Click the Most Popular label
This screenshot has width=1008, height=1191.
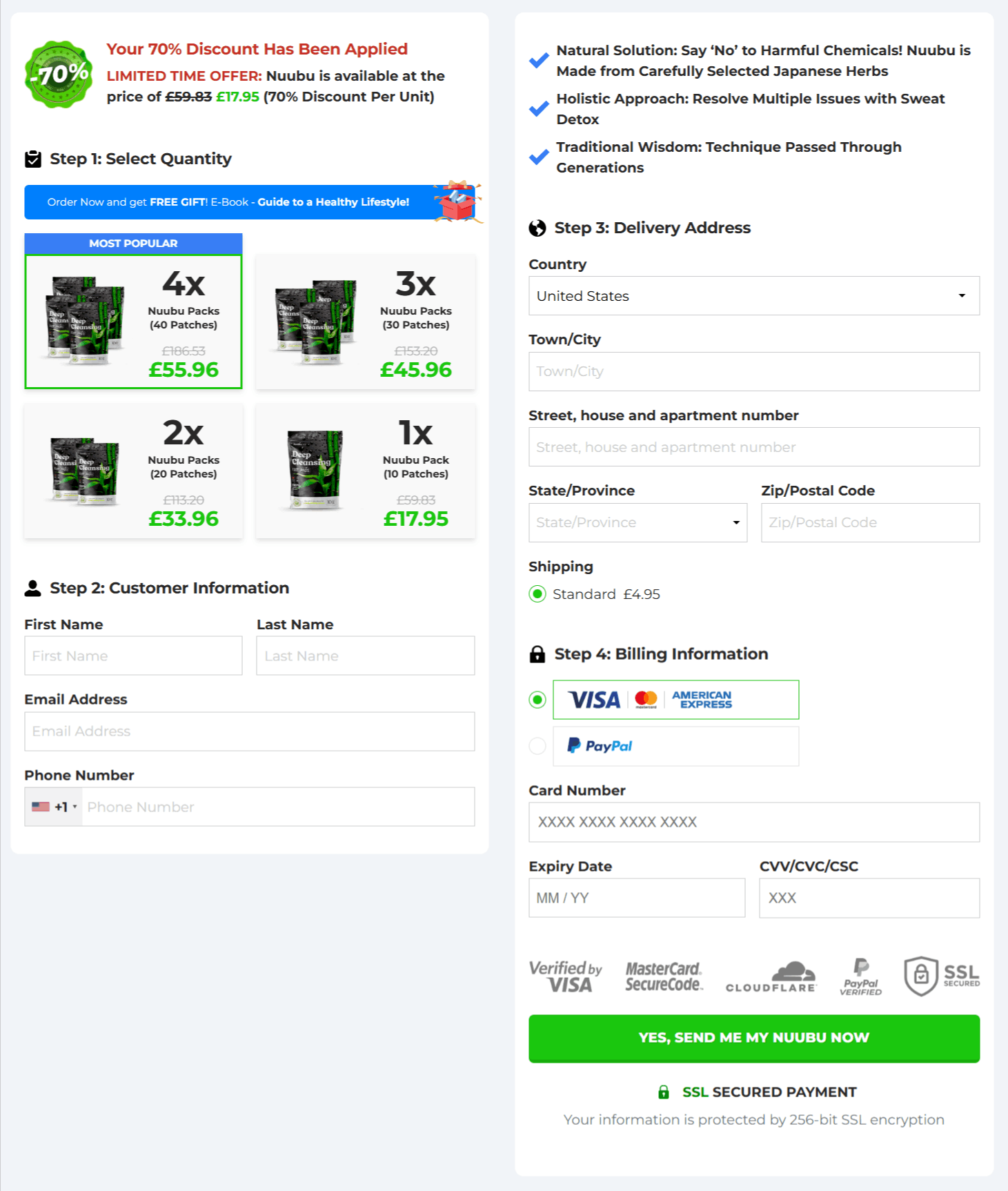click(133, 244)
